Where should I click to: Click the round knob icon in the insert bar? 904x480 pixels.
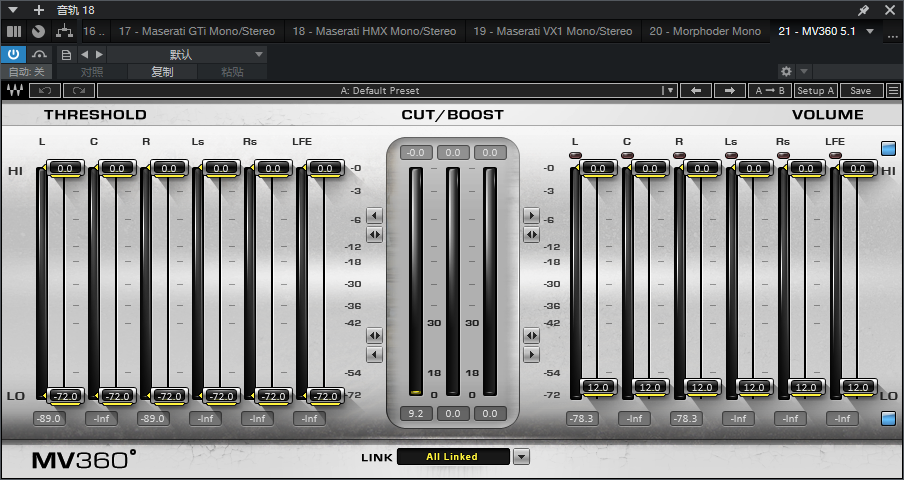pyautogui.click(x=39, y=31)
